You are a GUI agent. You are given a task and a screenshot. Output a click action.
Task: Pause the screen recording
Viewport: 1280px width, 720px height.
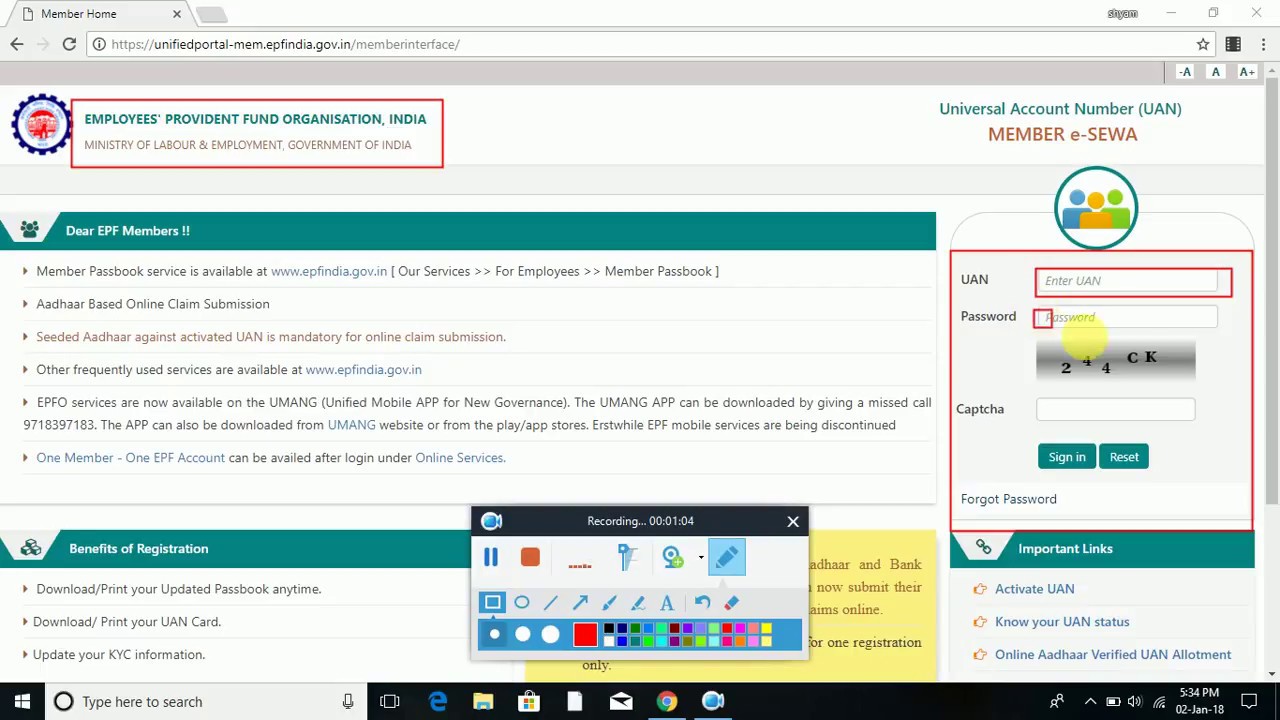(x=491, y=557)
